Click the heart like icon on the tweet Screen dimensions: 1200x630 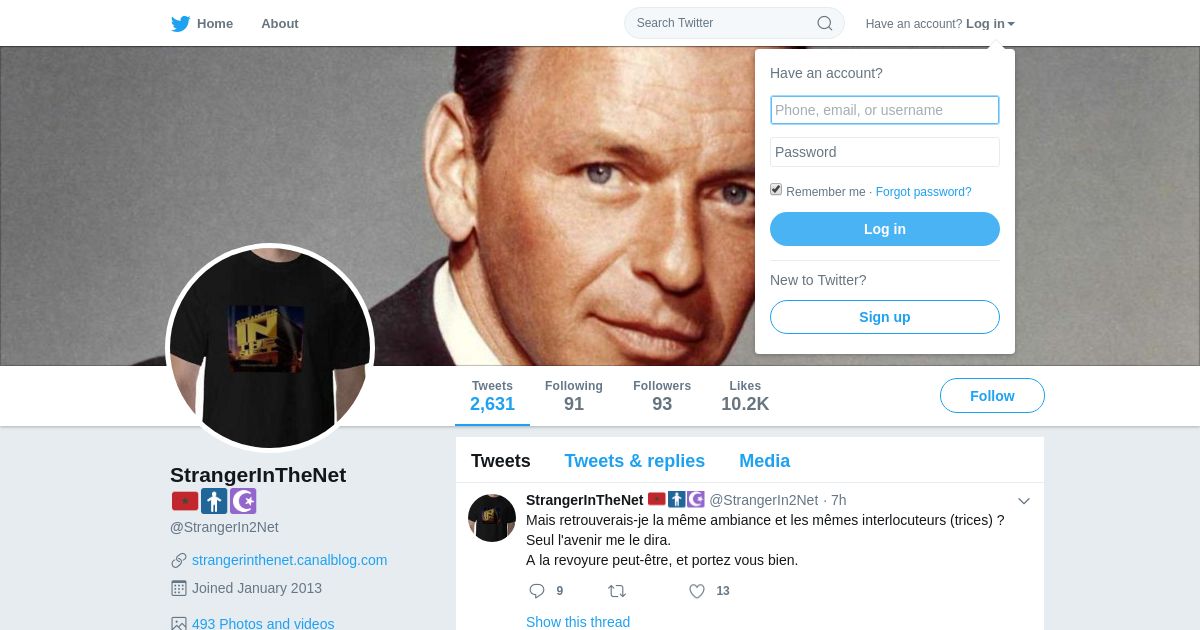(x=697, y=591)
